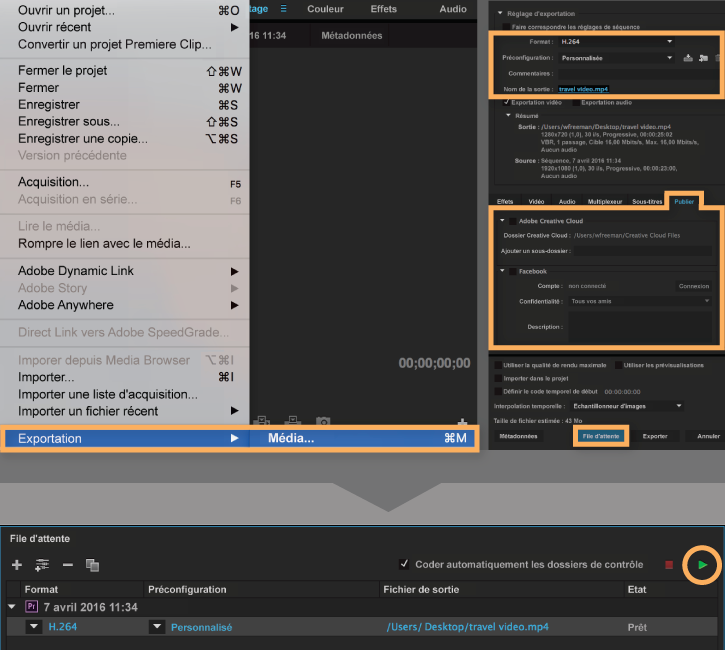
Task: Click Ouvrir un projet... menu item
Action: tap(125, 10)
